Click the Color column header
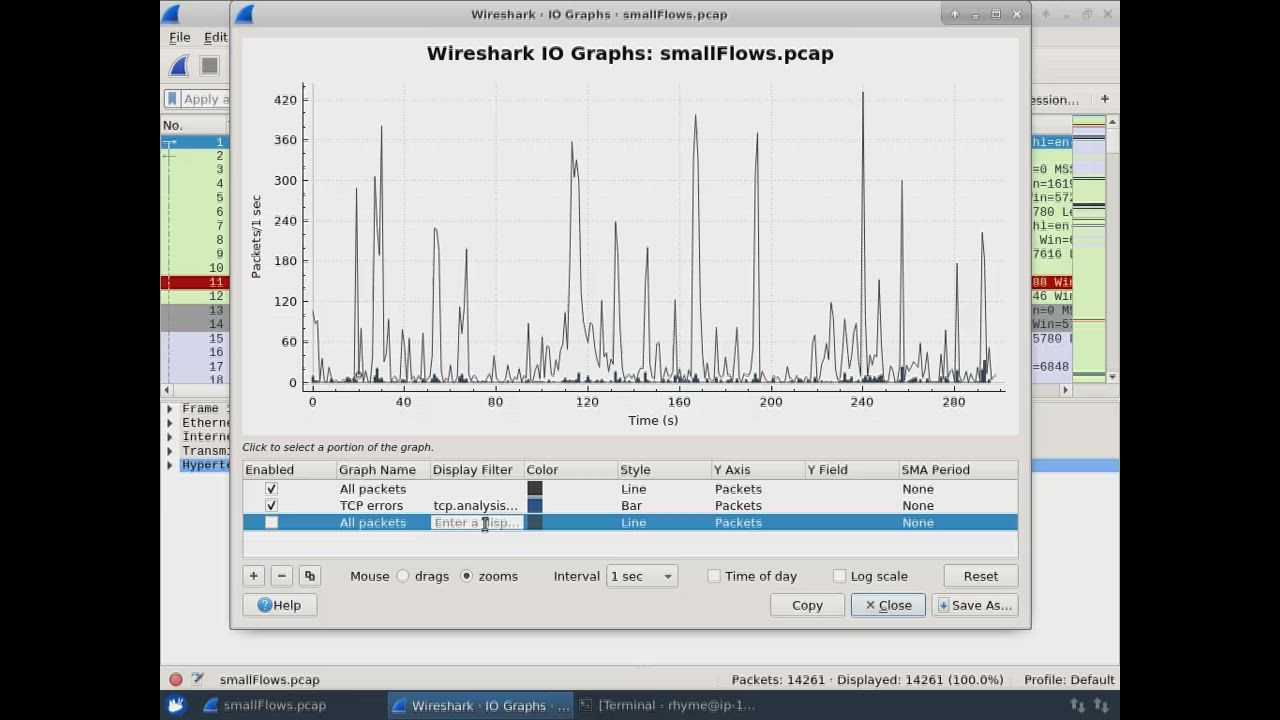Viewport: 1280px width, 720px height. (x=571, y=470)
